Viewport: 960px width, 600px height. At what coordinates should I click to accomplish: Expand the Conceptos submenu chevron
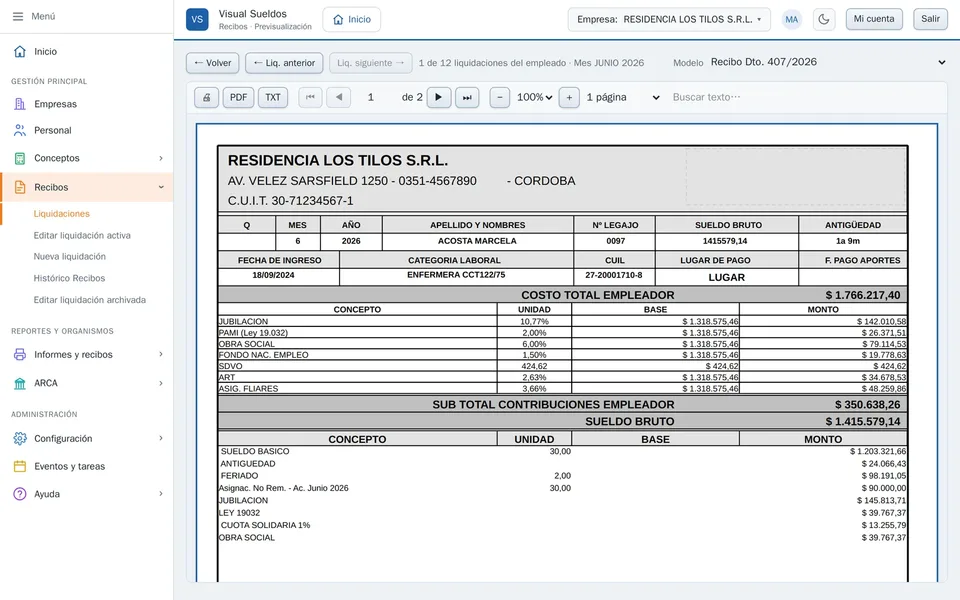click(161, 158)
